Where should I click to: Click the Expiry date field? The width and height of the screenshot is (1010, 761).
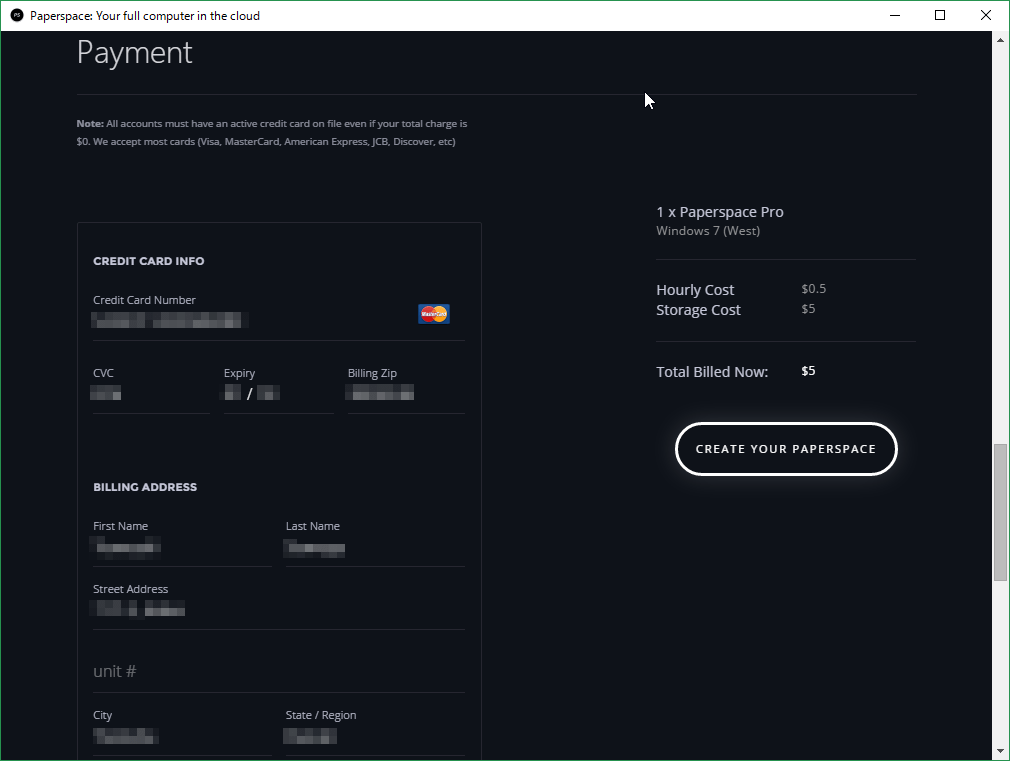[279, 393]
